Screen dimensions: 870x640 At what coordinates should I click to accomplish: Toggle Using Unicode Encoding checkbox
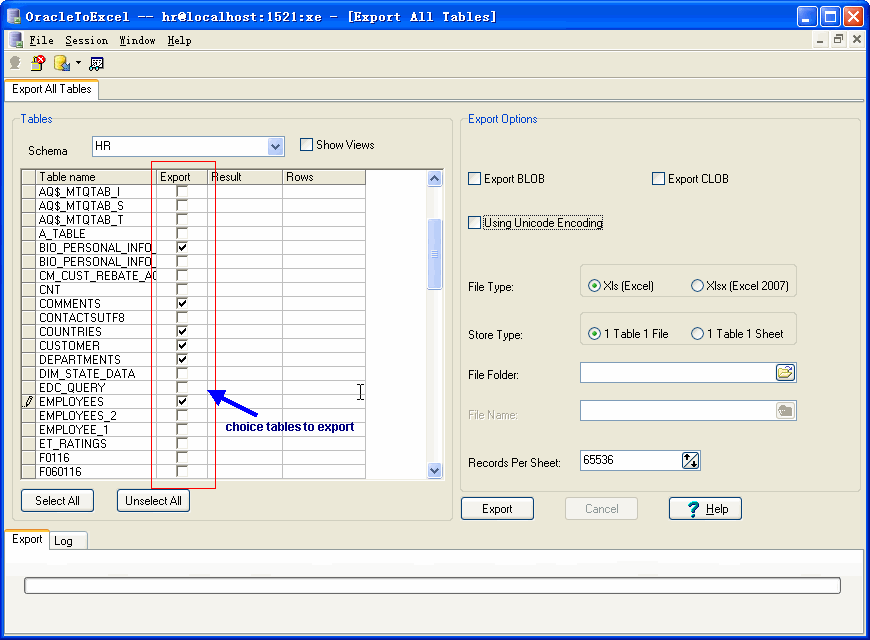[474, 223]
